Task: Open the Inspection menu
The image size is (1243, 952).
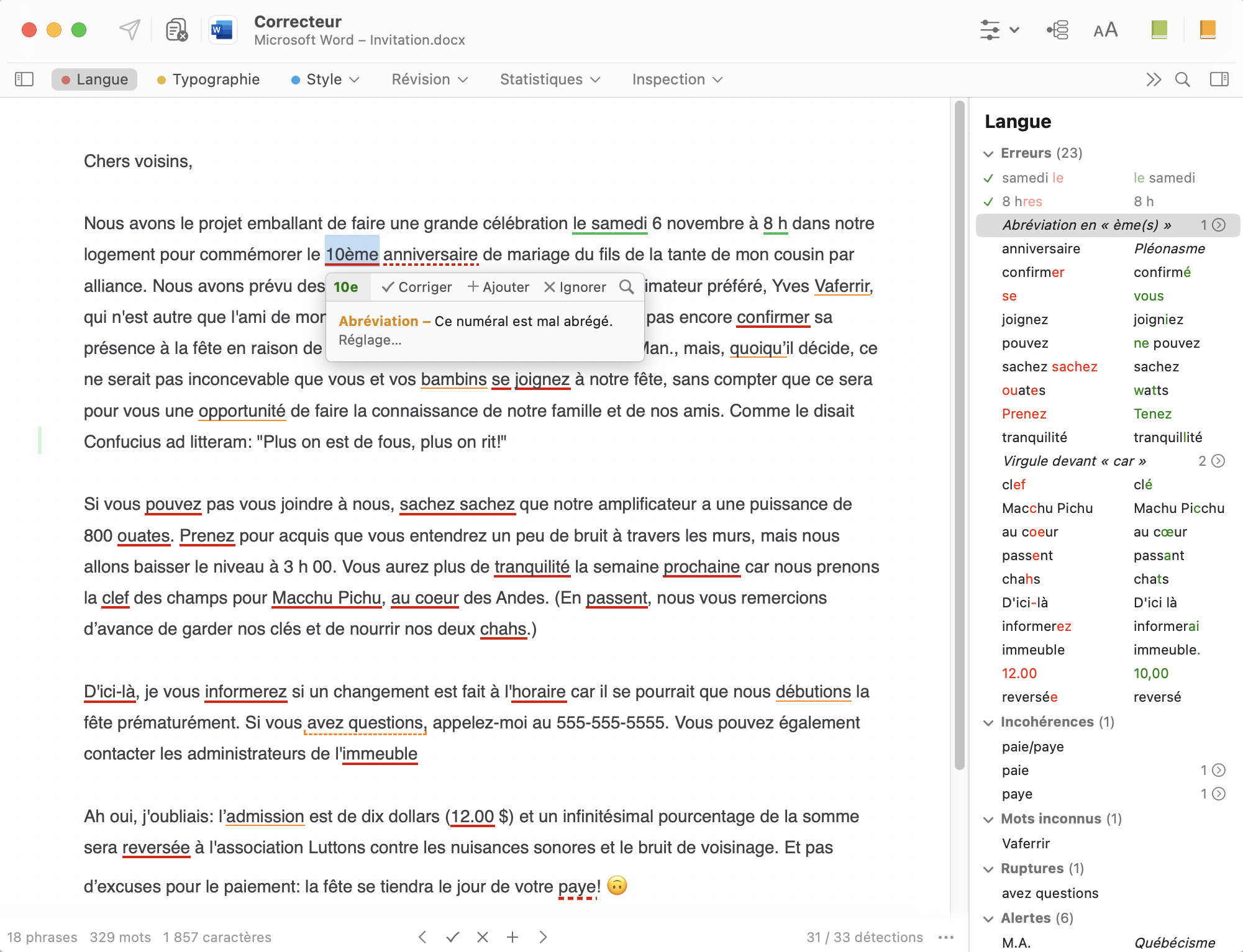Action: point(677,79)
